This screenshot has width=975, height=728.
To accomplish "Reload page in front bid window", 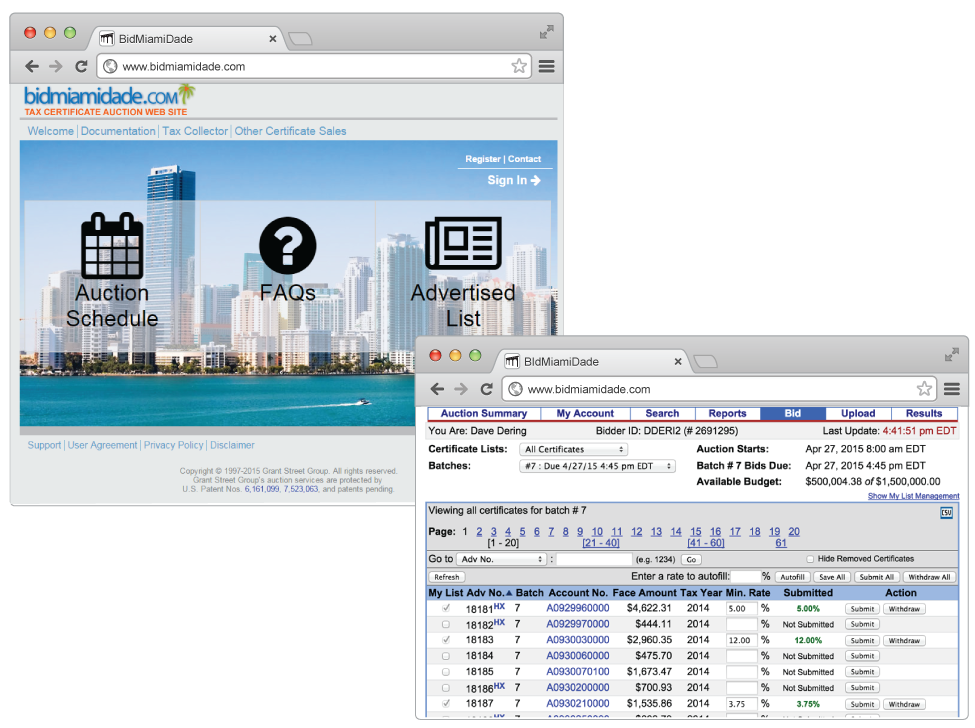I will click(486, 389).
